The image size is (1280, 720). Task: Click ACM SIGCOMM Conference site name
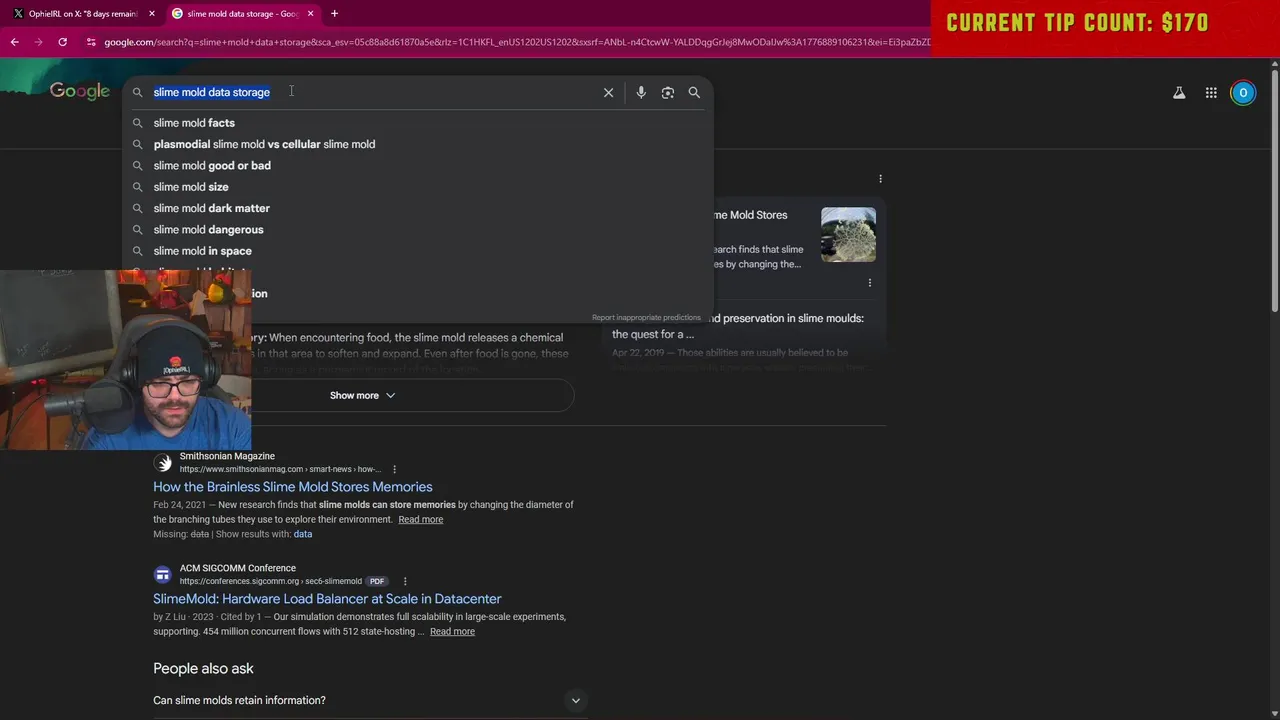tap(238, 568)
